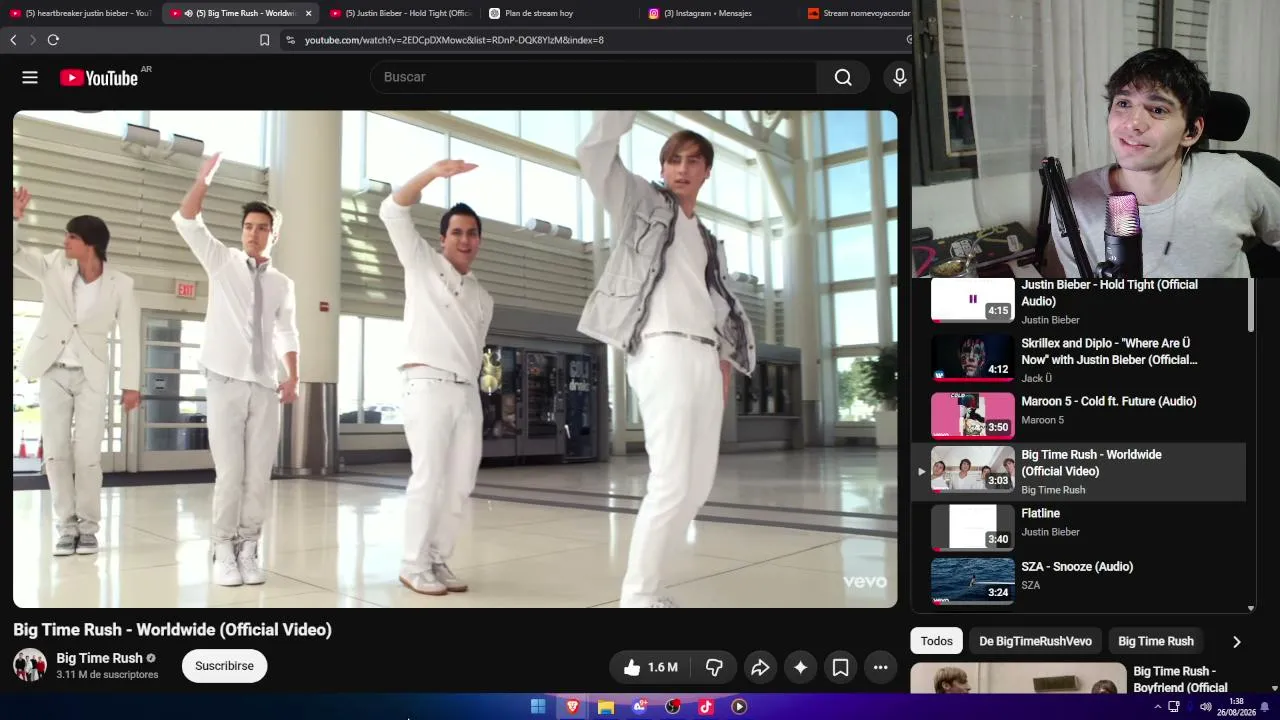The image size is (1280, 720).
Task: Subscribe with the Suscribirse button
Action: pos(224,666)
